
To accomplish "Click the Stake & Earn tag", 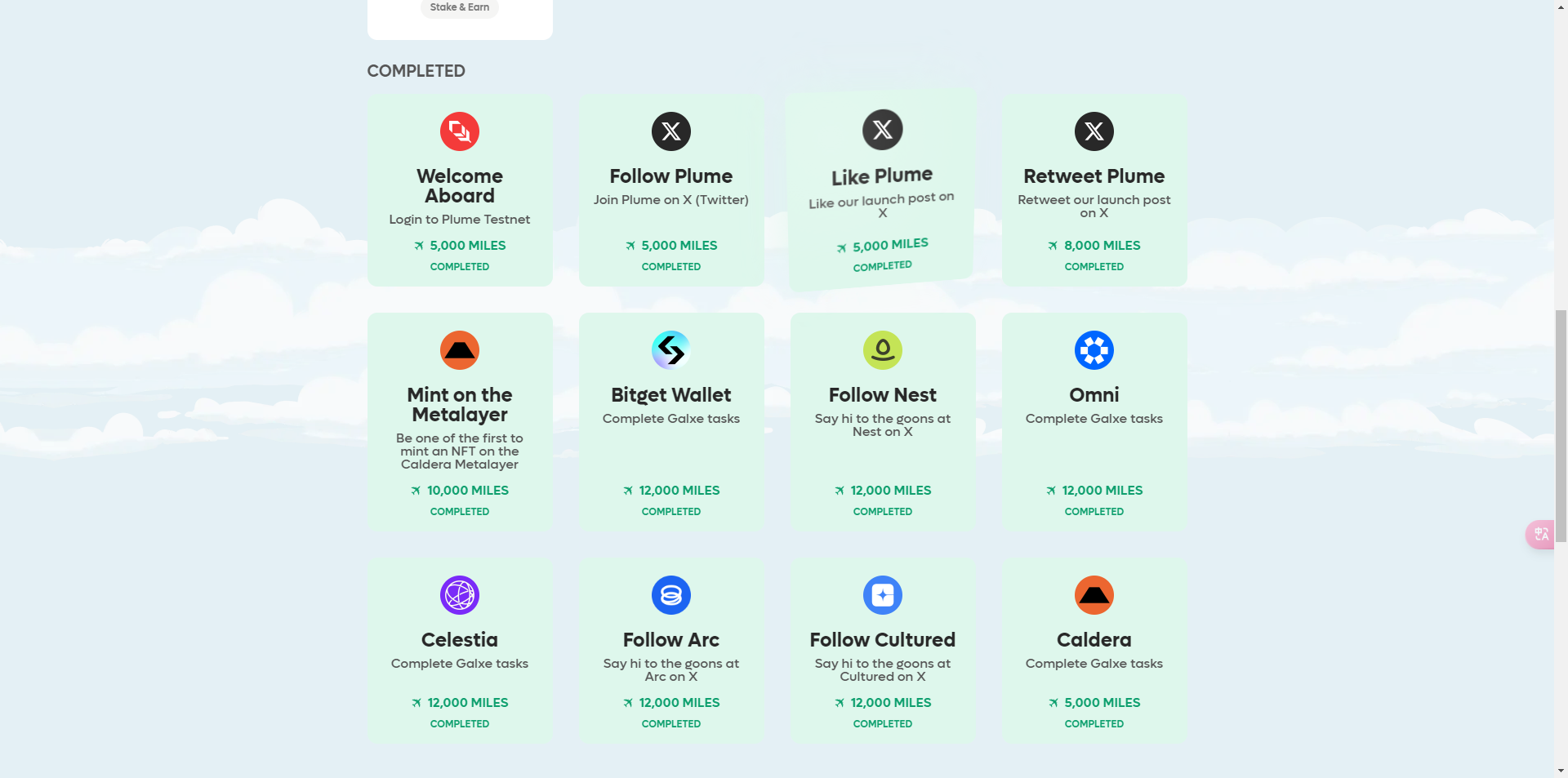I will (460, 7).
